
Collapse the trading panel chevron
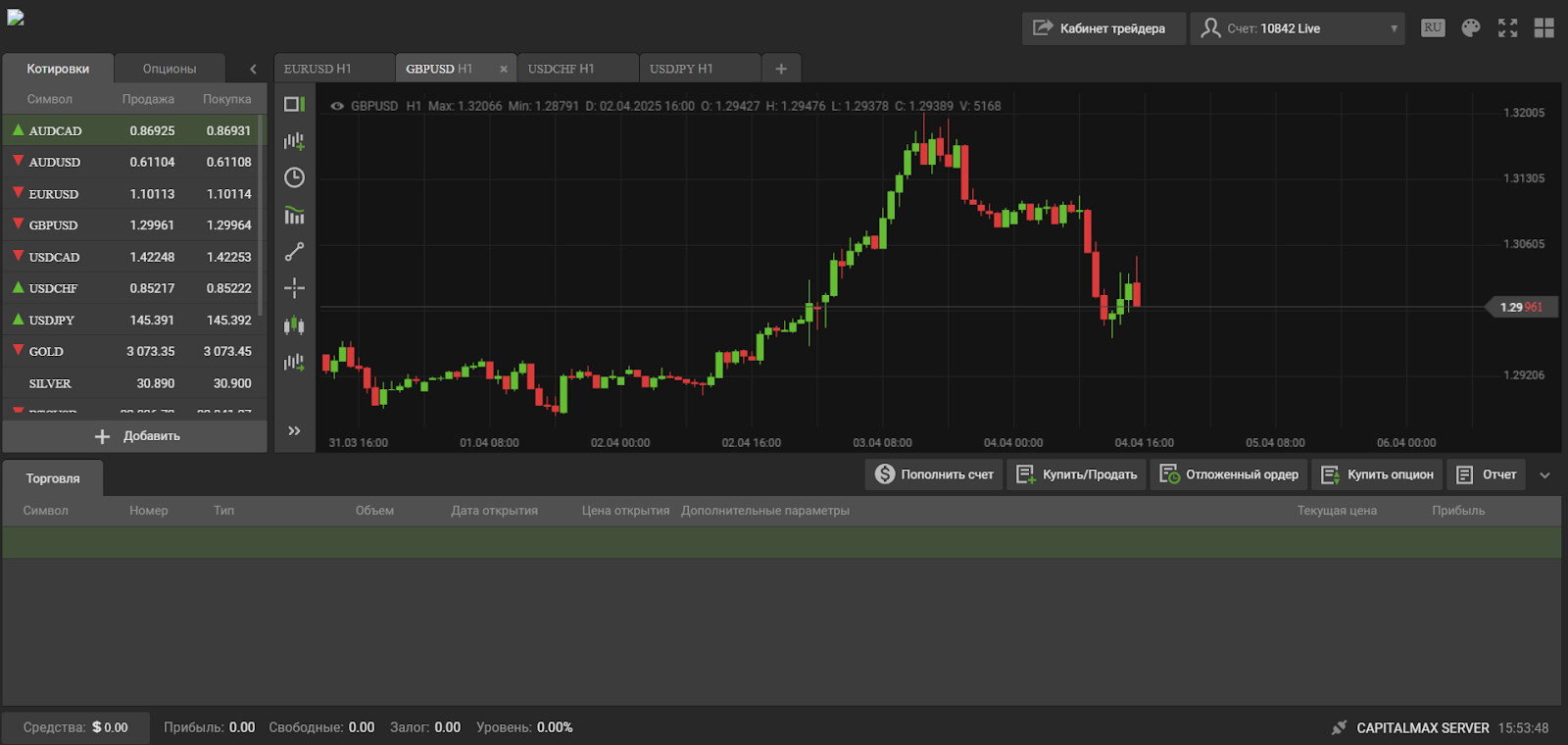pyautogui.click(x=1545, y=475)
